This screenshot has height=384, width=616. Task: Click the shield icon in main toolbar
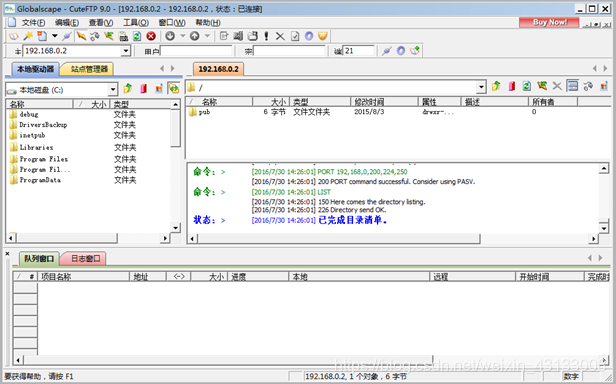(x=323, y=36)
